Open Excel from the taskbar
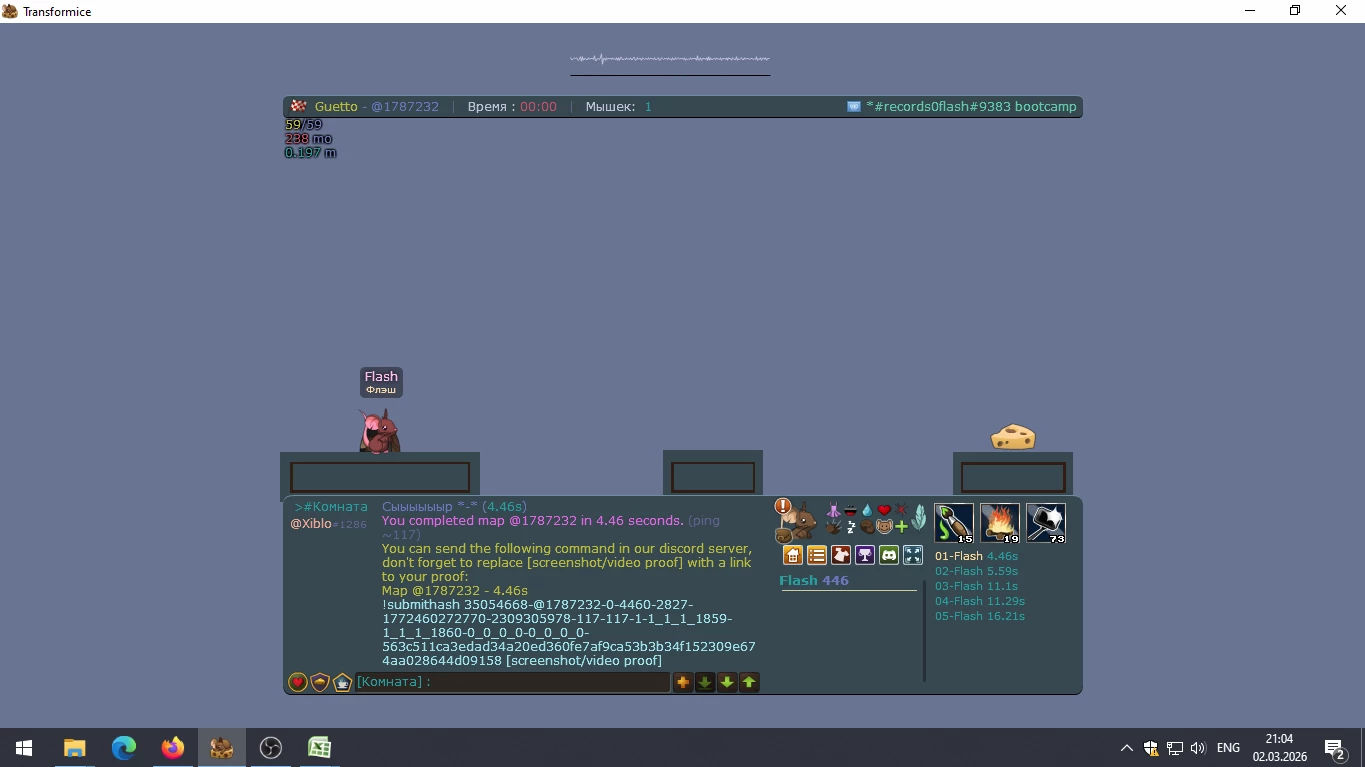This screenshot has width=1365, height=767. (319, 747)
